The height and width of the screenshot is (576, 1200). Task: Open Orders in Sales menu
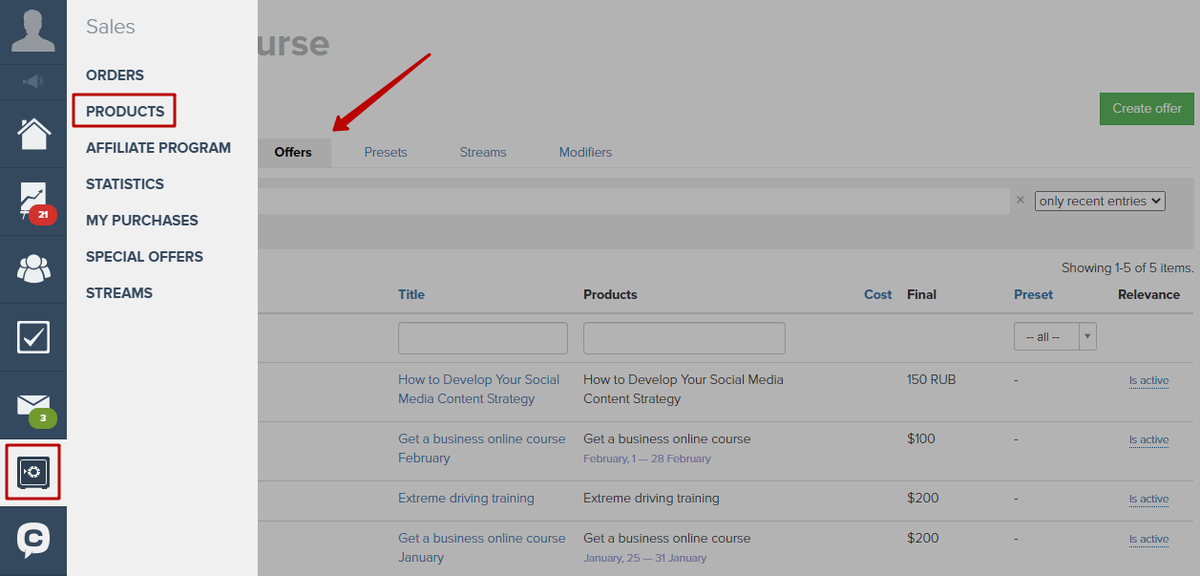115,75
